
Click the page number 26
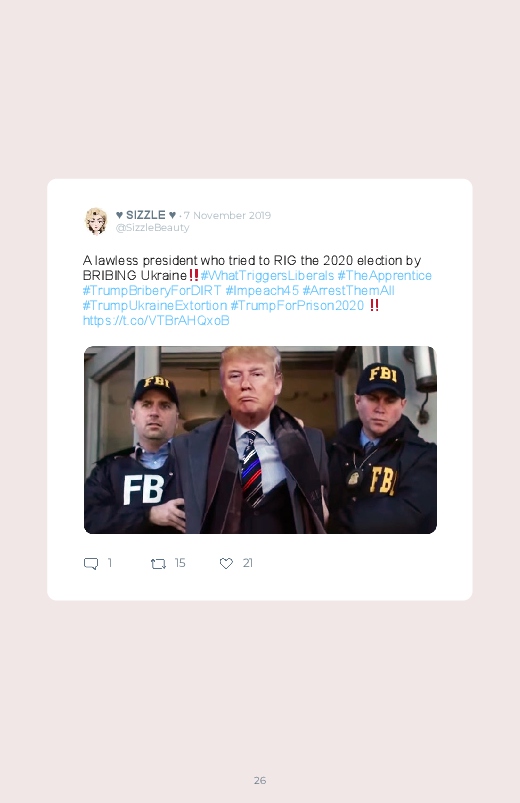pos(260,780)
